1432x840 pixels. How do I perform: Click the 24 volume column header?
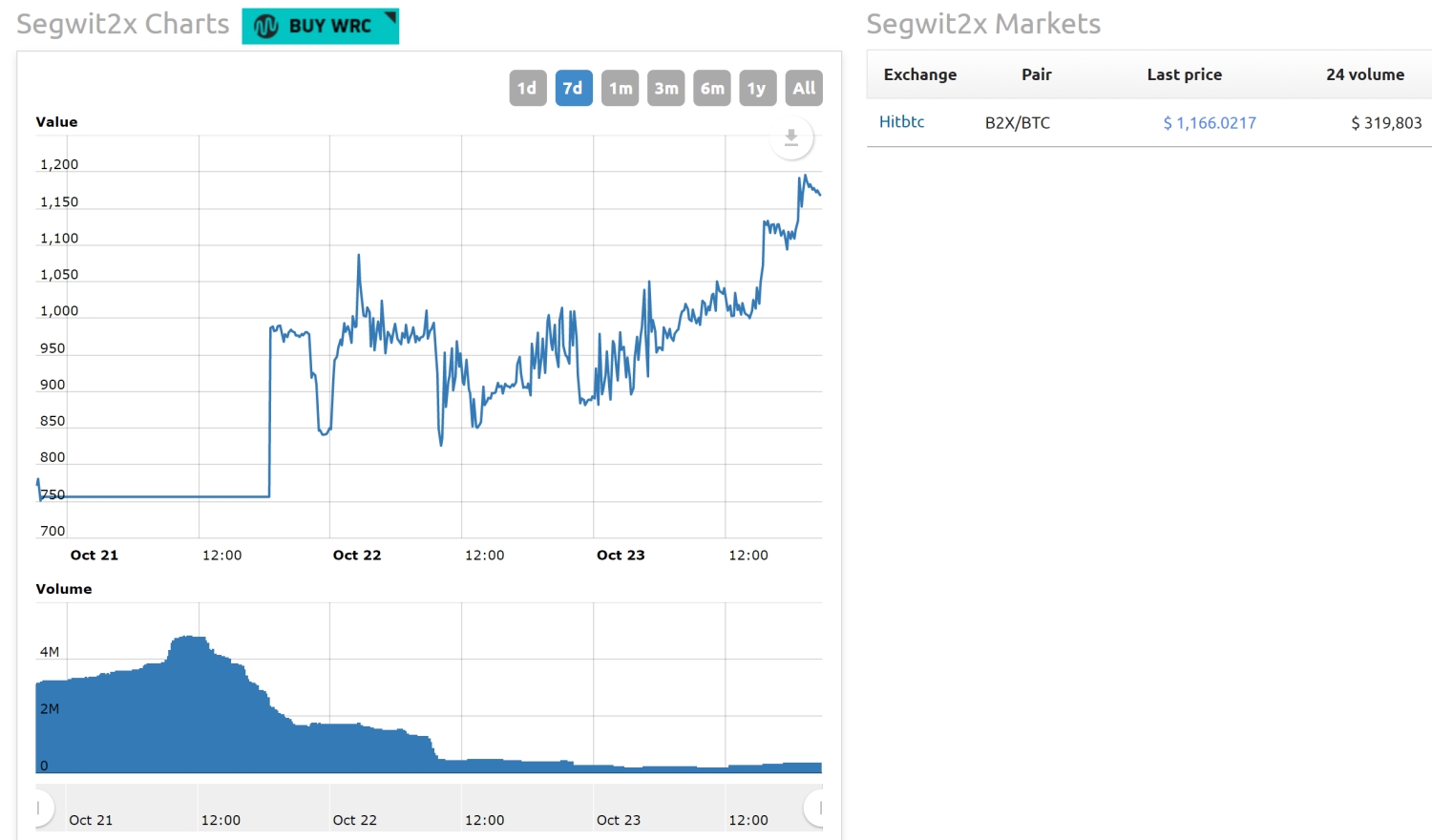[1365, 74]
